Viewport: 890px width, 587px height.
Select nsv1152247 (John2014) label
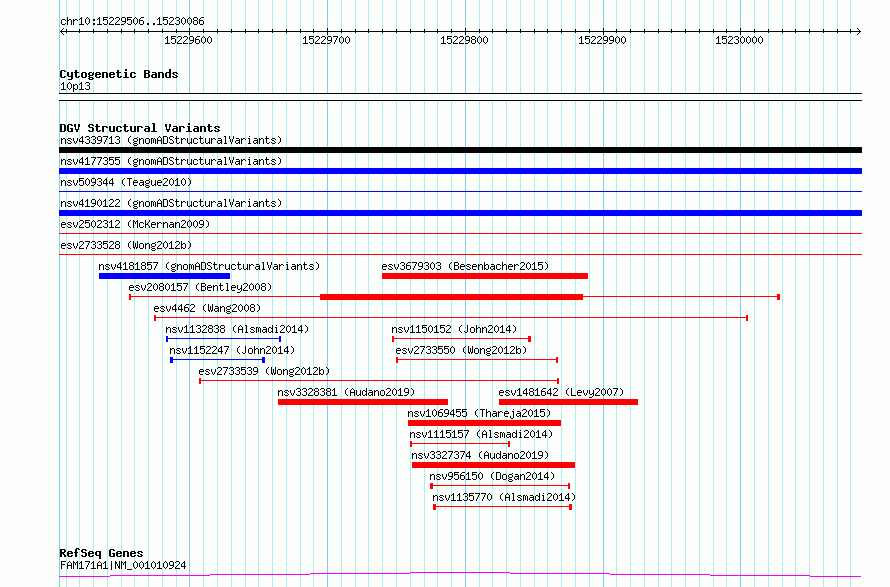(x=232, y=350)
